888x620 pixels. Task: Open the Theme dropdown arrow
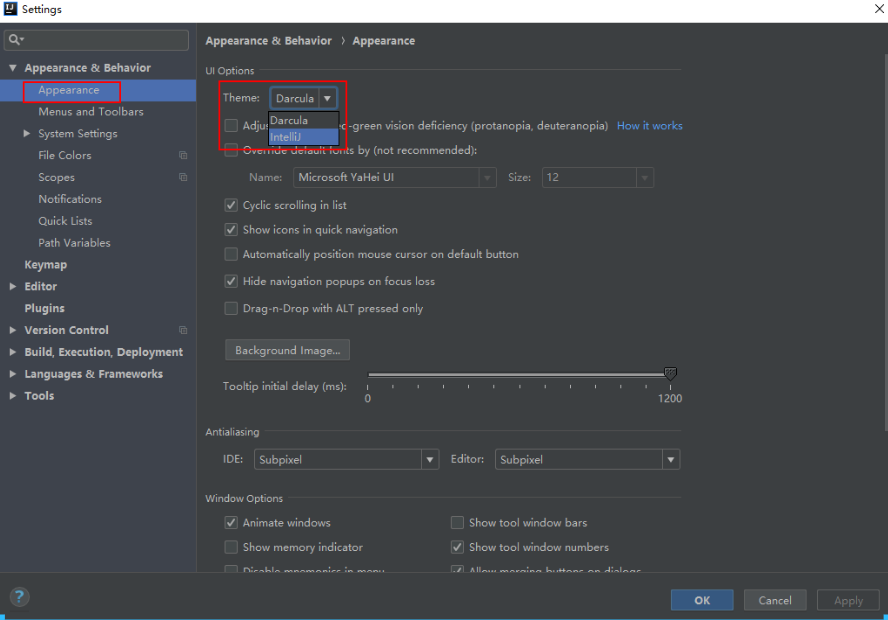(x=327, y=99)
